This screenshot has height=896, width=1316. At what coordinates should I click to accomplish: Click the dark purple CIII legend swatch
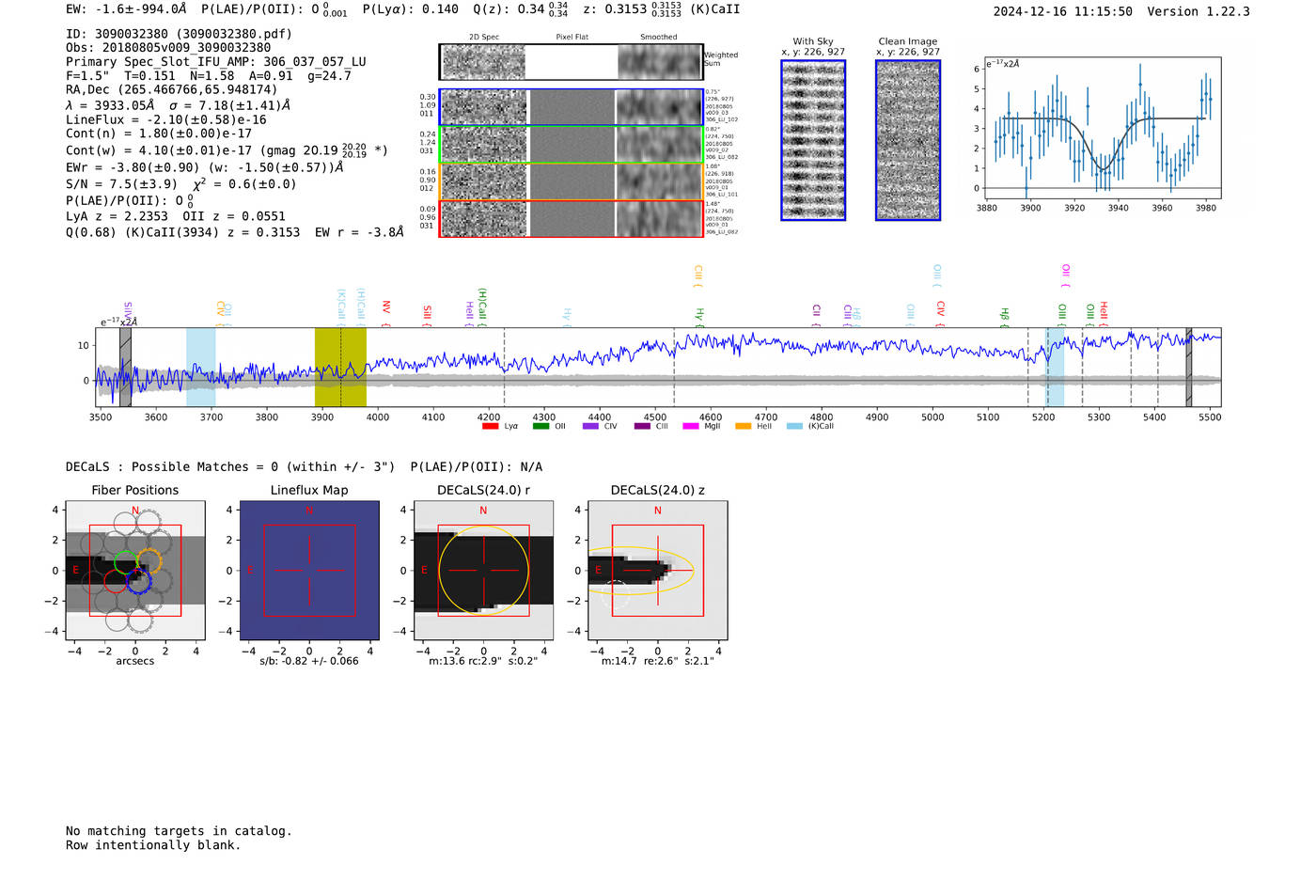coord(641,426)
